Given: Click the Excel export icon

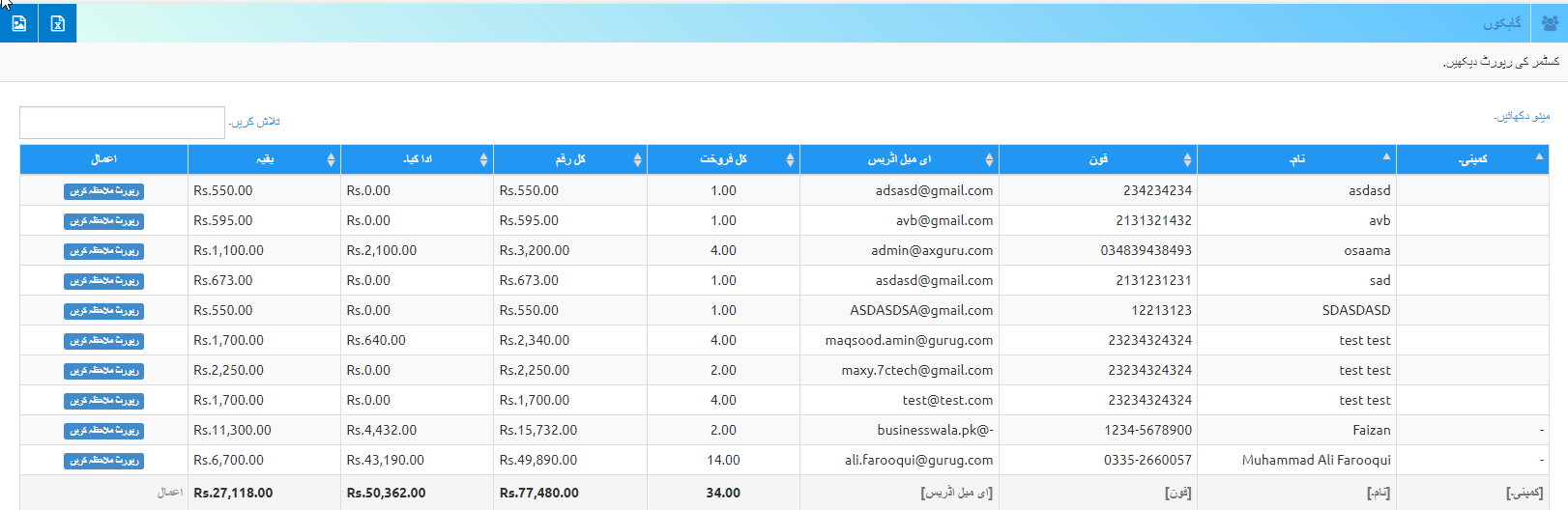Looking at the screenshot, I should coord(58,23).
